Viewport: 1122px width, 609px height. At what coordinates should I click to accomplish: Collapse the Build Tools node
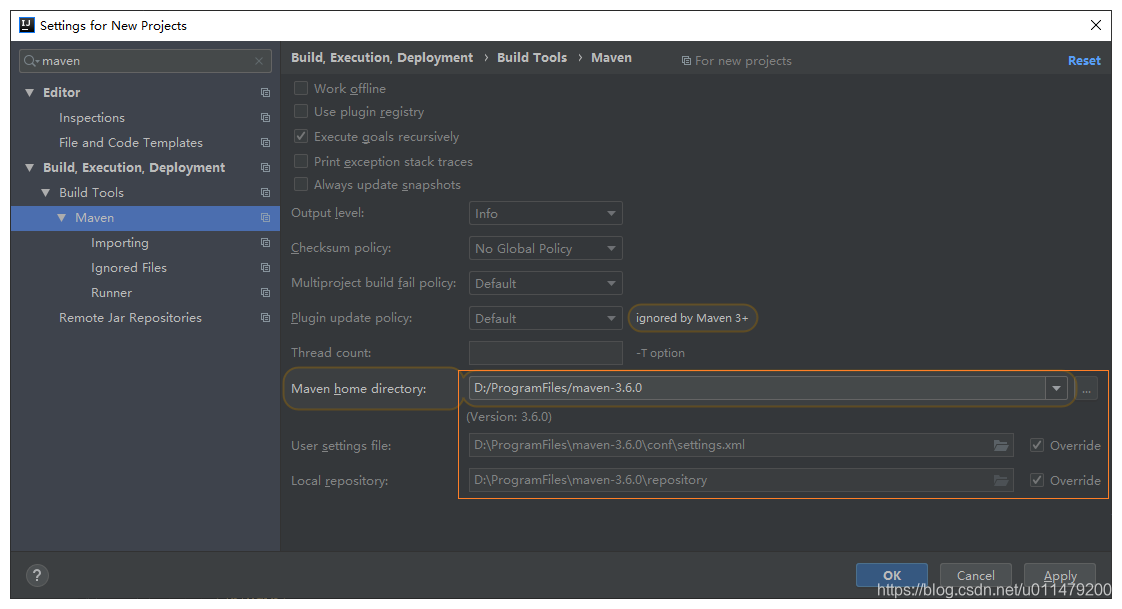[46, 193]
